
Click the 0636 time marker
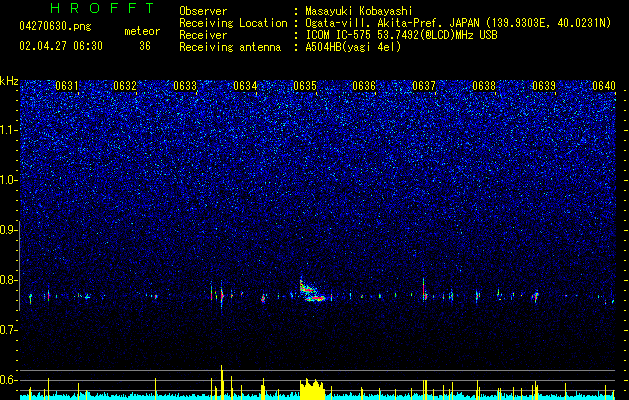point(364,86)
